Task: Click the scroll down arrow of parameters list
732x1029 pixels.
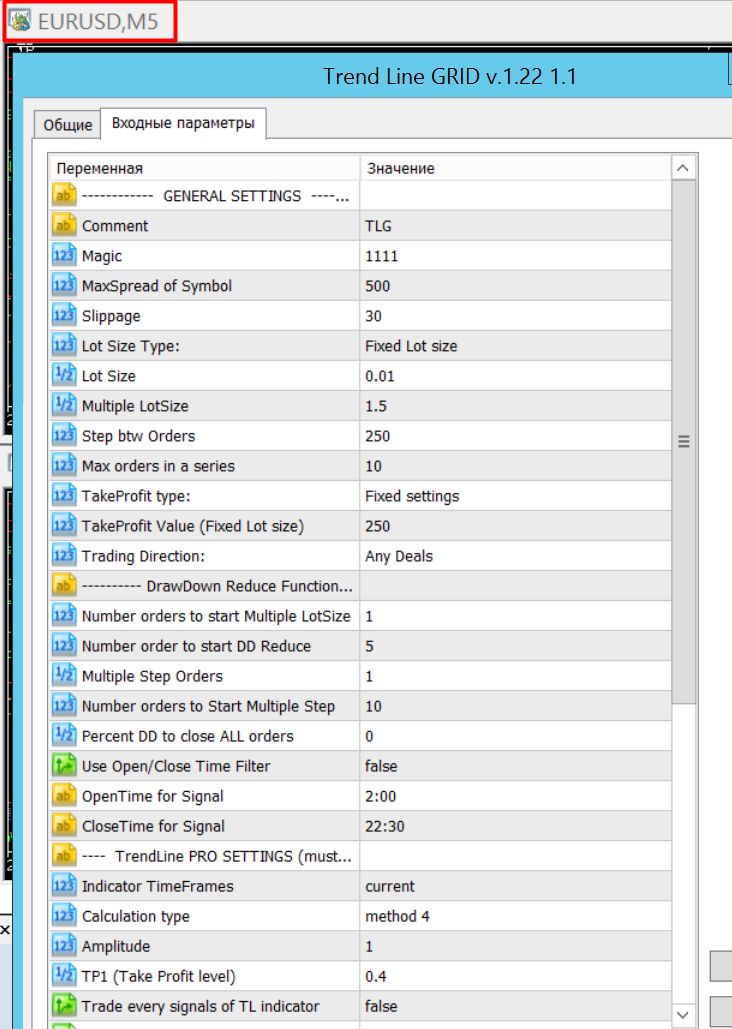Action: tap(683, 1015)
